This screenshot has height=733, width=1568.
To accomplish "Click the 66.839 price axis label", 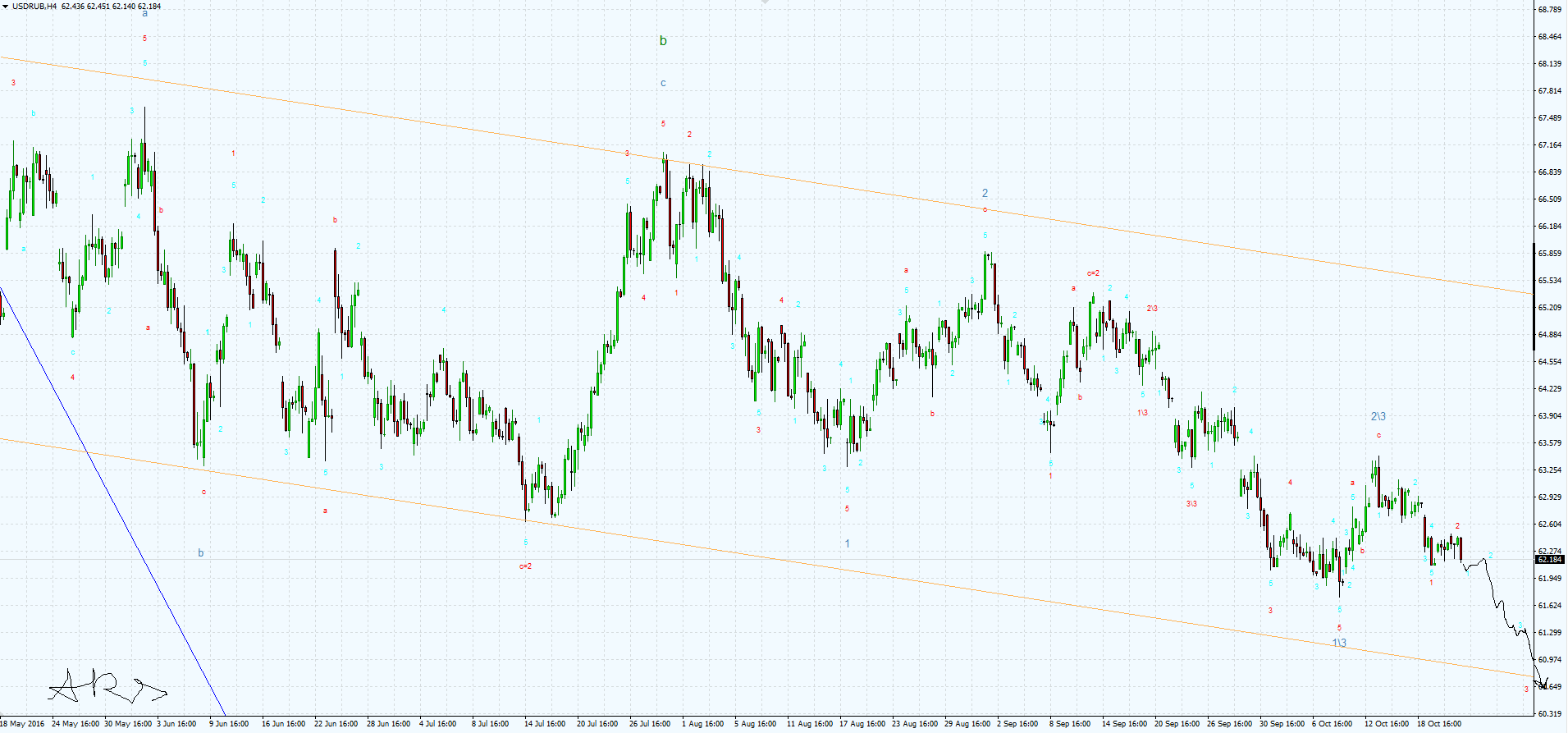I will tap(1549, 172).
